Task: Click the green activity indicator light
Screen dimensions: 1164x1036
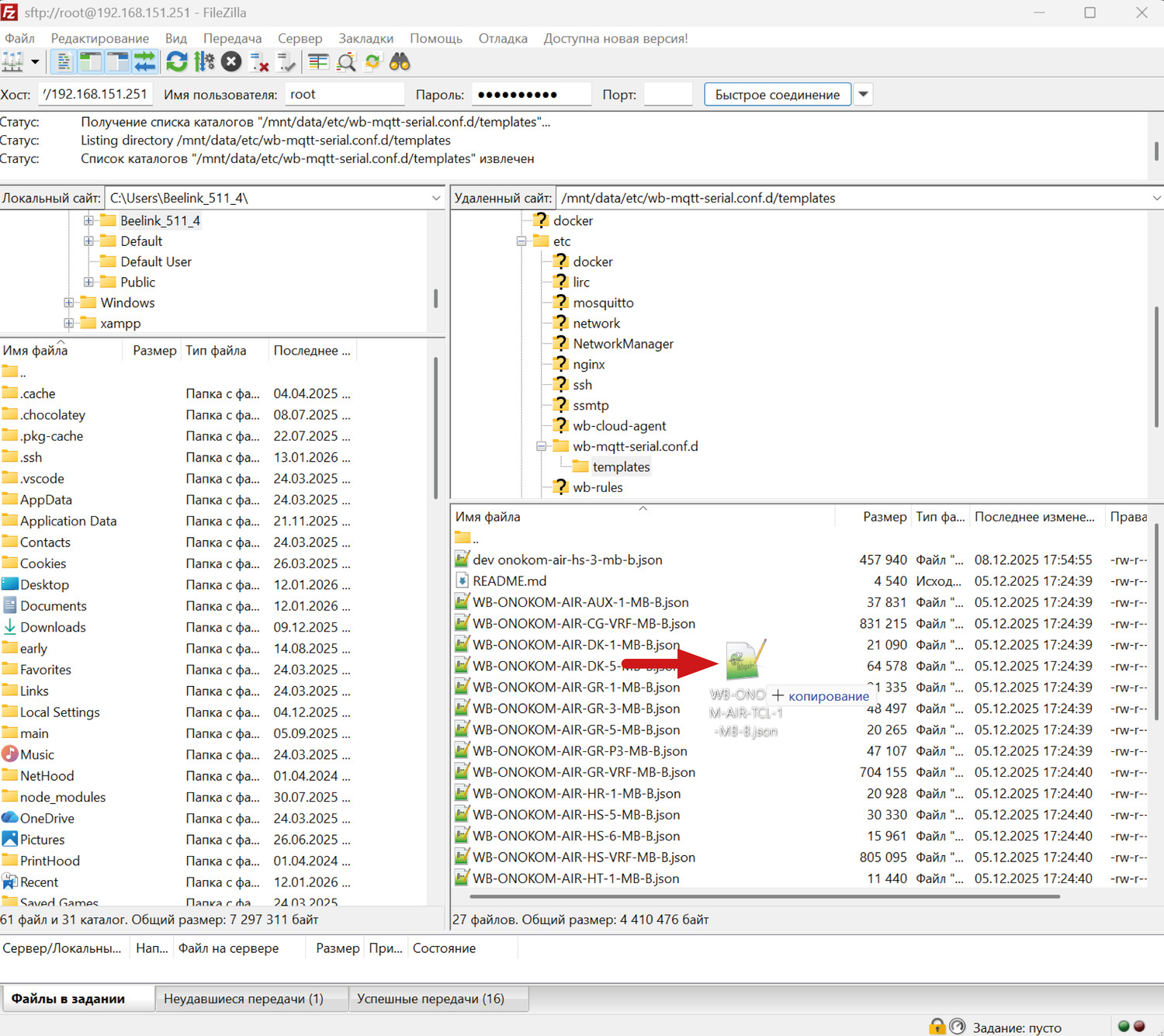Action: tap(1123, 1027)
